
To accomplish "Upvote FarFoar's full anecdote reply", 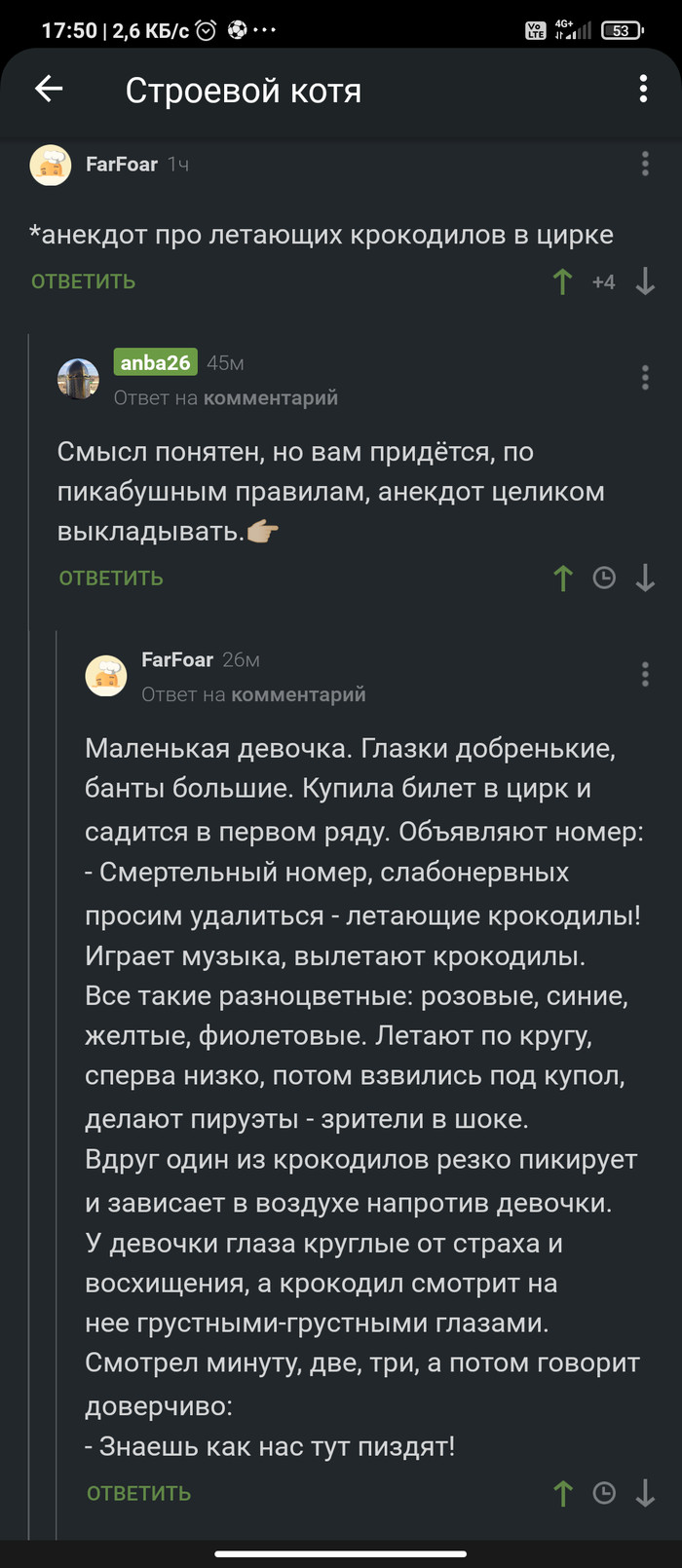I will point(563,1494).
